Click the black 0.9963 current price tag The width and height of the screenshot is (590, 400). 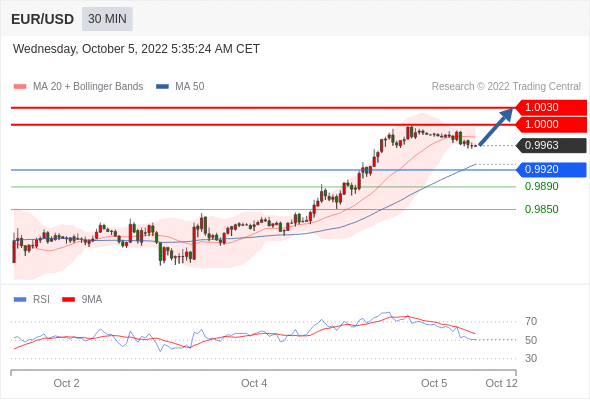[551, 145]
